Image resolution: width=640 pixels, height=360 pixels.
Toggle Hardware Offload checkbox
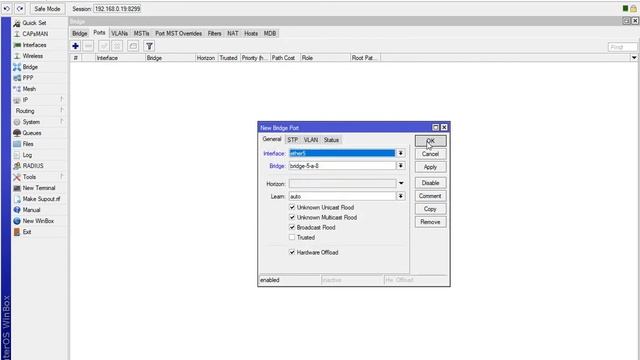[292, 252]
